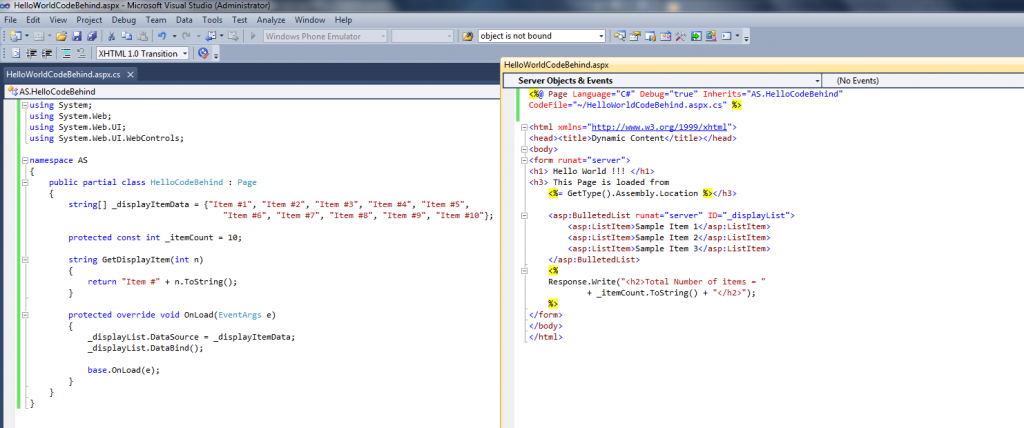This screenshot has width=1024, height=428.
Task: Click the Format Whole Document icon
Action: (16, 54)
